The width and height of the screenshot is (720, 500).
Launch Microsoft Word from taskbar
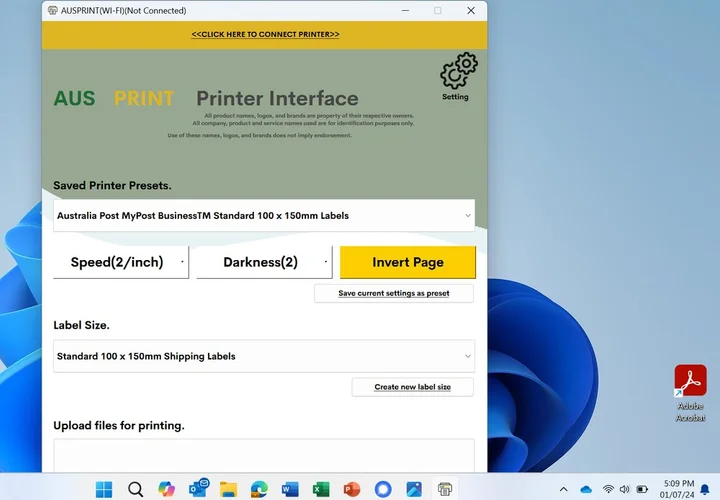click(x=290, y=489)
